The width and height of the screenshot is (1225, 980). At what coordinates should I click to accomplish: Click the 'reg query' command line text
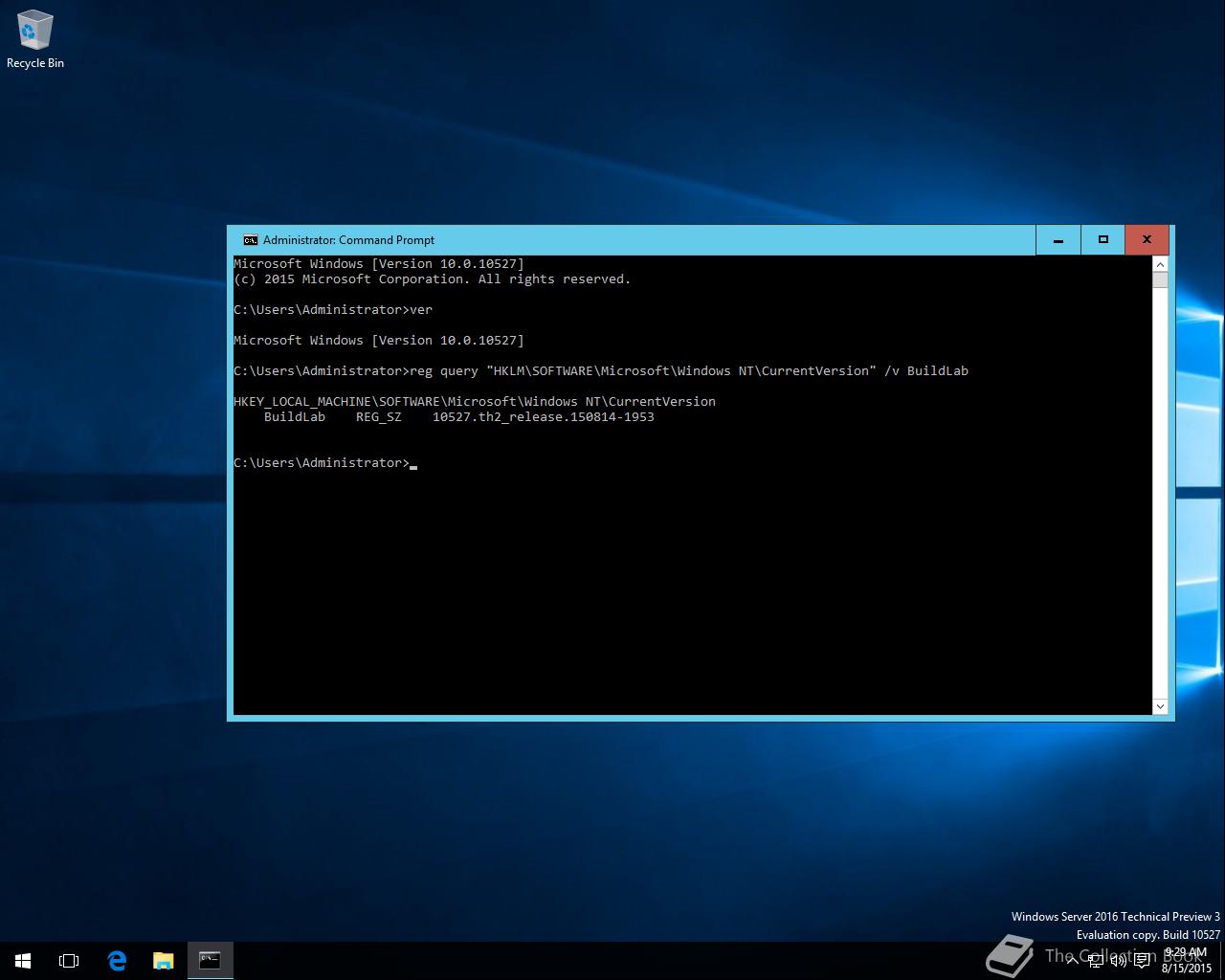pos(689,371)
